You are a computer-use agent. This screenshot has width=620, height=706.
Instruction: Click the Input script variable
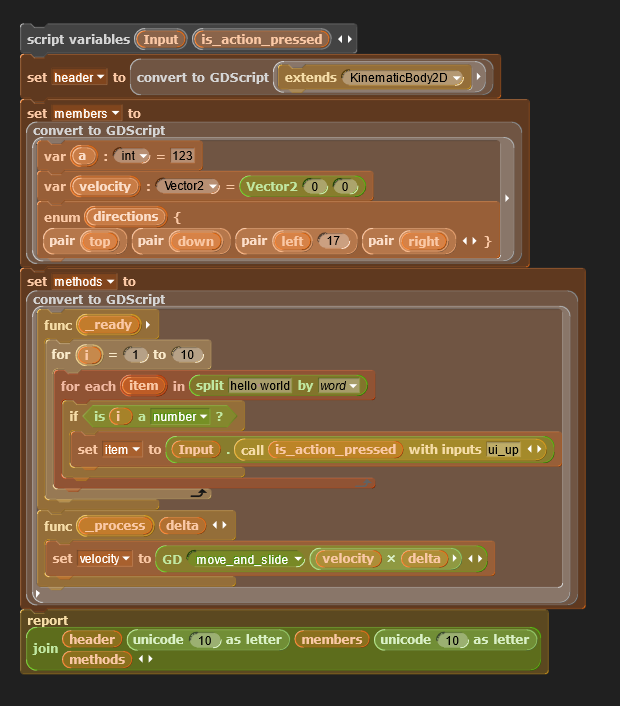[x=161, y=39]
